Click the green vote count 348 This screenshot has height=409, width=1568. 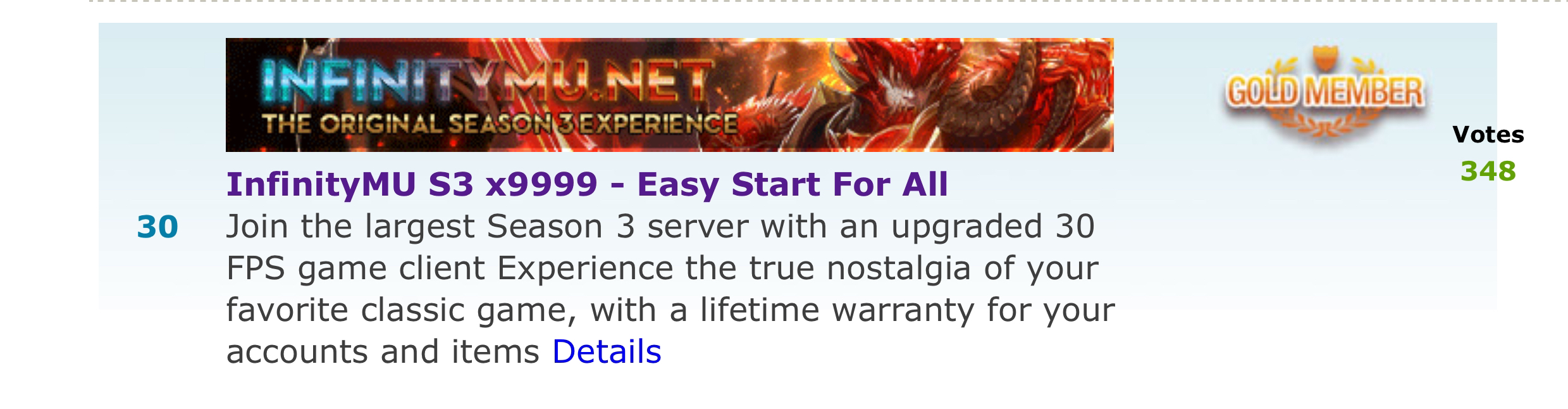pyautogui.click(x=1488, y=171)
